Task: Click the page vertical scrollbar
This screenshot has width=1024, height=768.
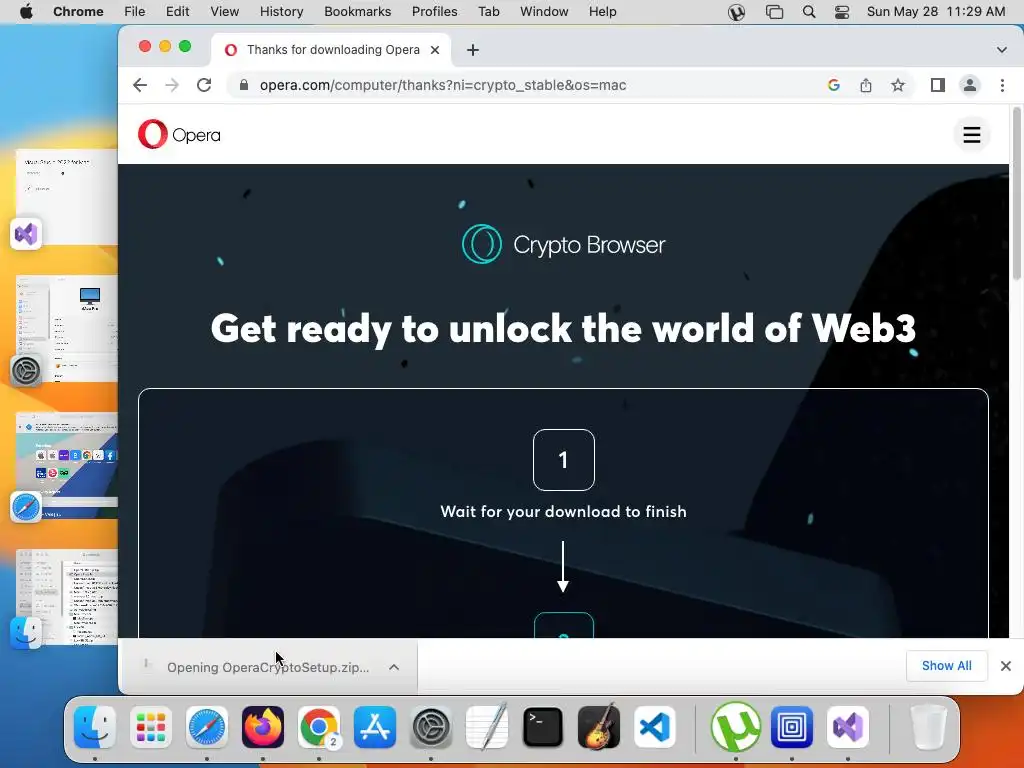Action: 1016,196
